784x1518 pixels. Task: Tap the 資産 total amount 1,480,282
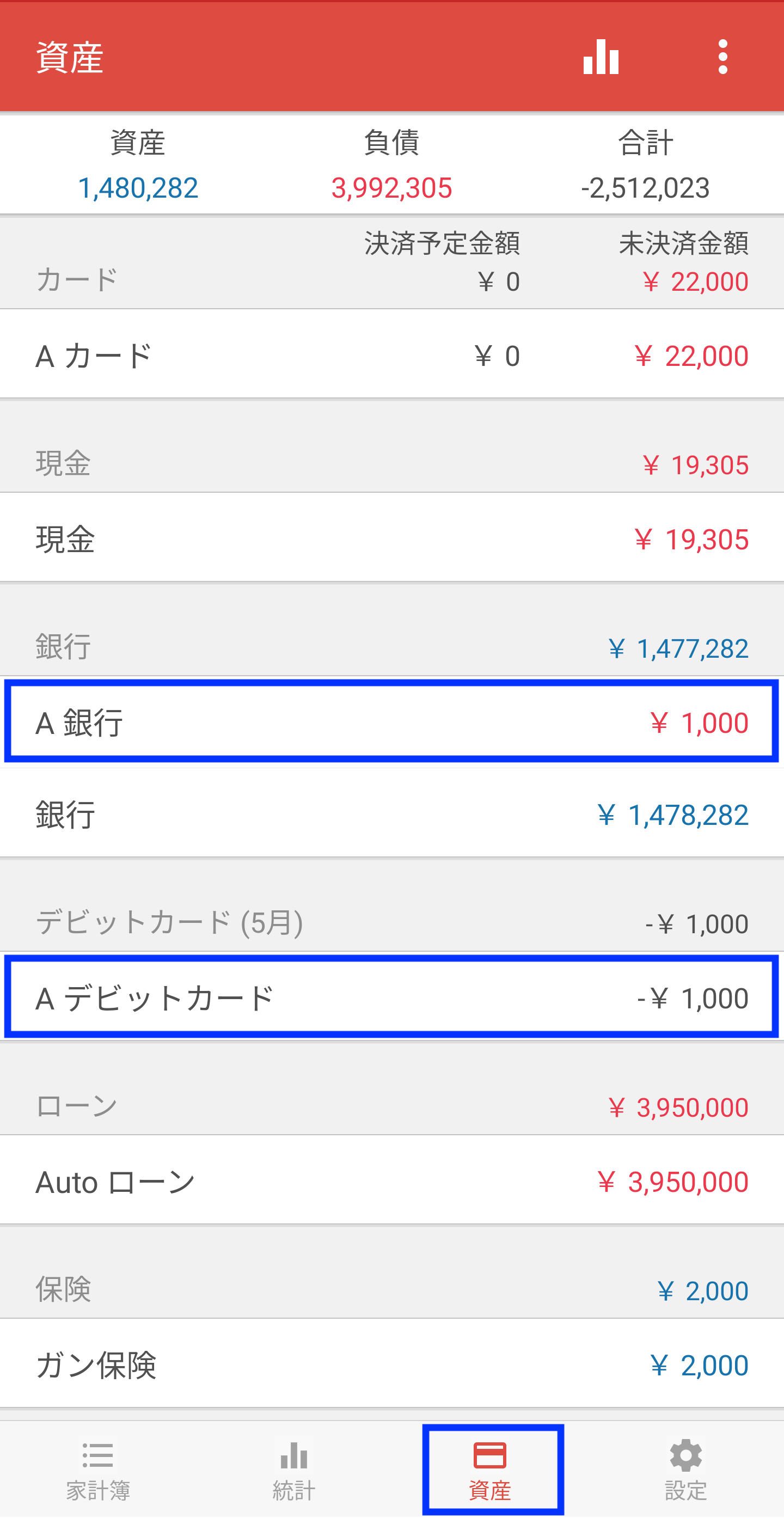[x=138, y=188]
